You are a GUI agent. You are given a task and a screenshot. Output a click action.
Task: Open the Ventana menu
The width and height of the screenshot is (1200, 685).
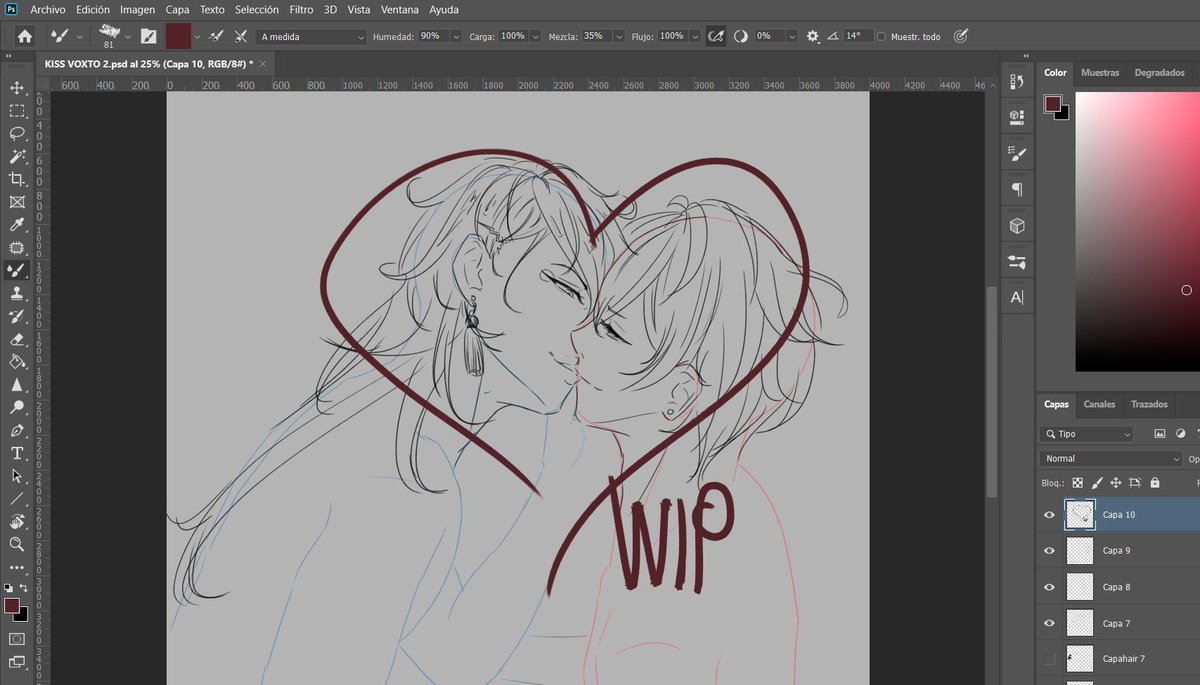point(399,9)
